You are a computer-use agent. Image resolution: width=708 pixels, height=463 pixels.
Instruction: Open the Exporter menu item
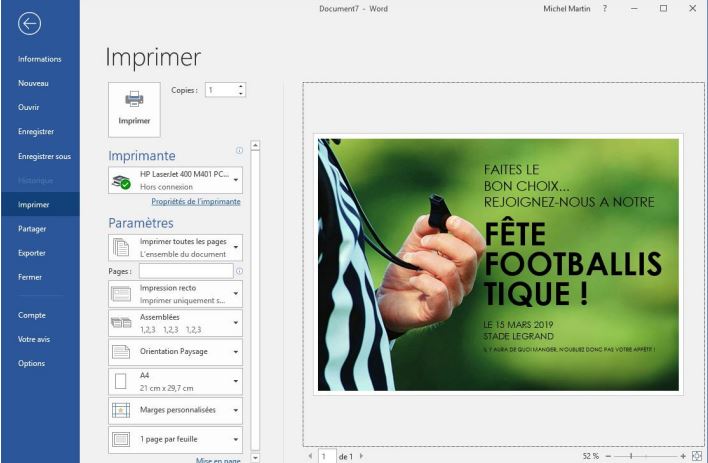click(x=32, y=253)
